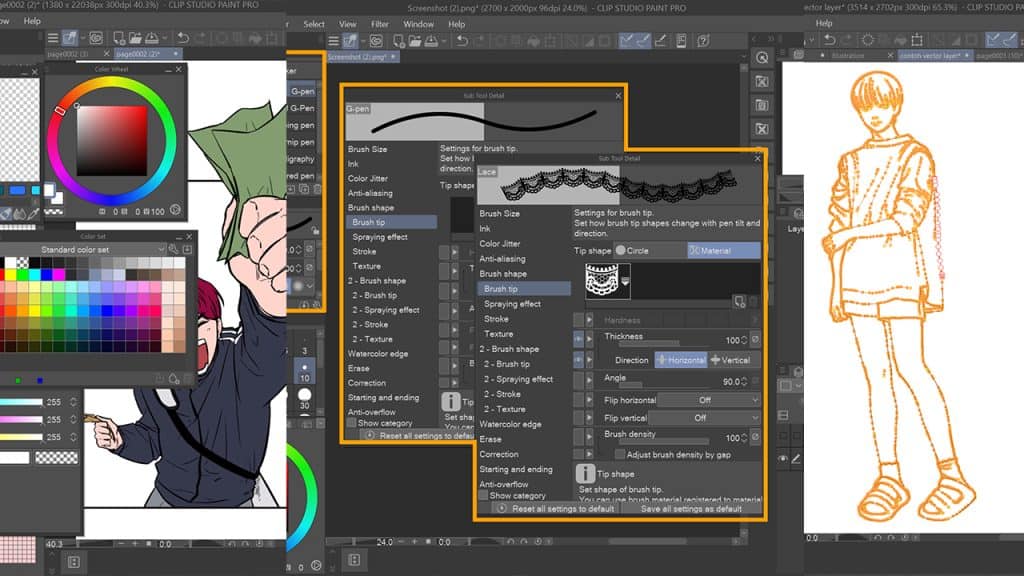Click Open file icon in middle window toolbar
This screenshot has width=1024, height=576.
415,41
